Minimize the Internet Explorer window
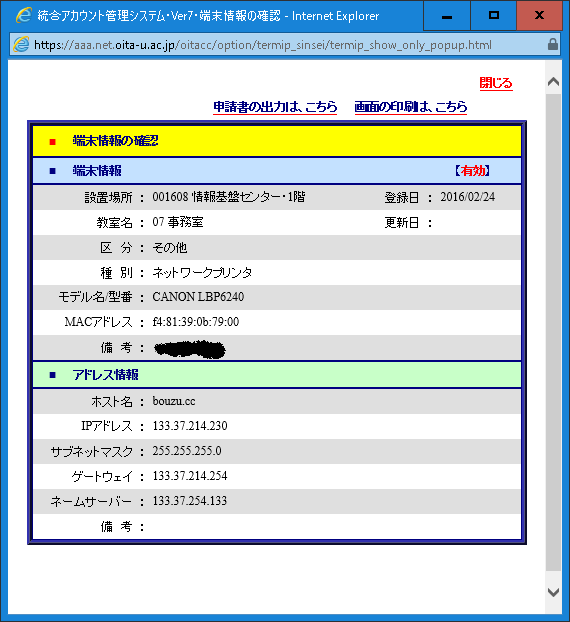 click(447, 16)
